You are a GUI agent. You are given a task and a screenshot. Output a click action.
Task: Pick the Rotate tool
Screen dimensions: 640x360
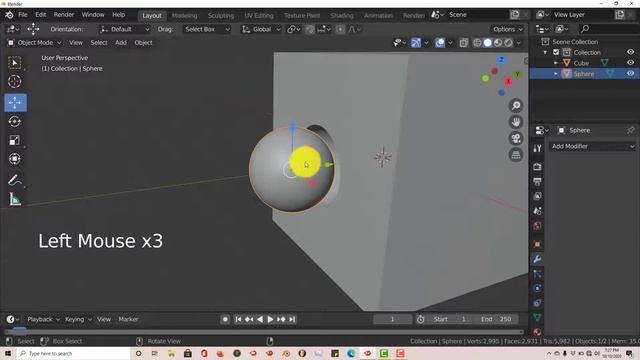(x=15, y=121)
